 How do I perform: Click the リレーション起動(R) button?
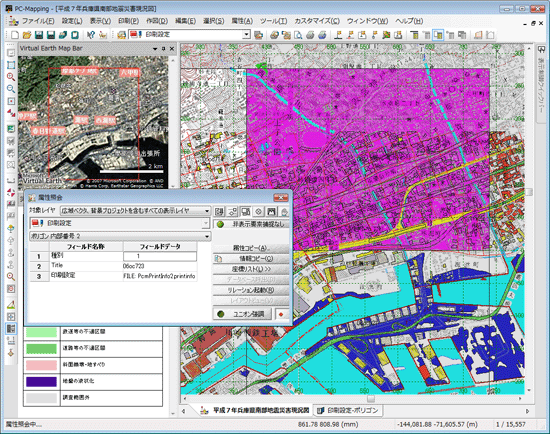point(251,290)
